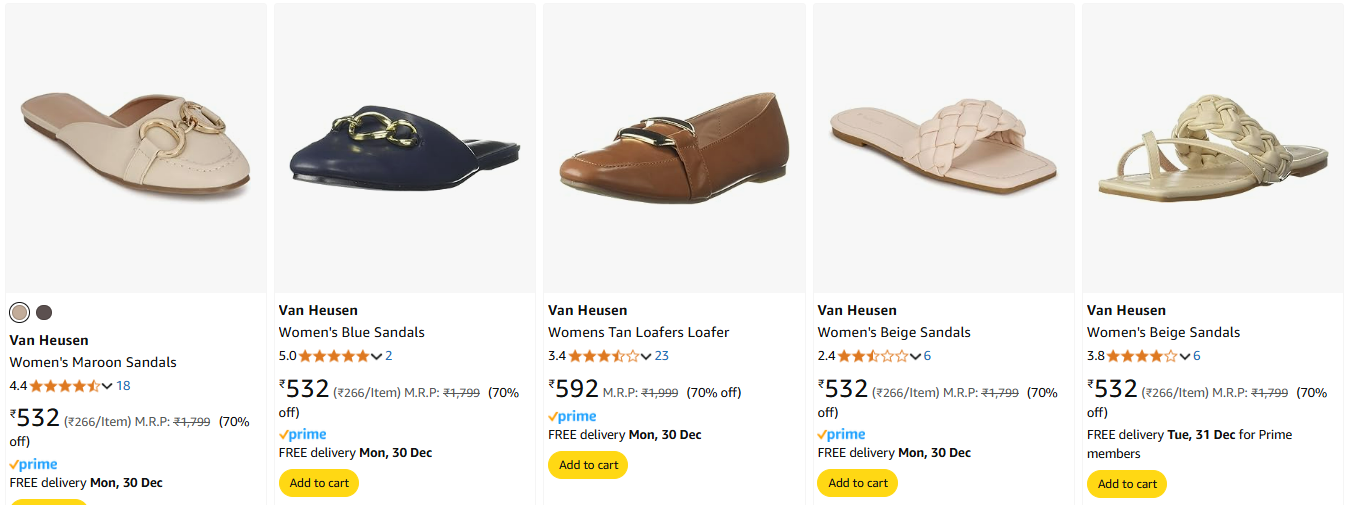Open Women's Maroon Sandals product link
1347x505 pixels.
click(93, 362)
